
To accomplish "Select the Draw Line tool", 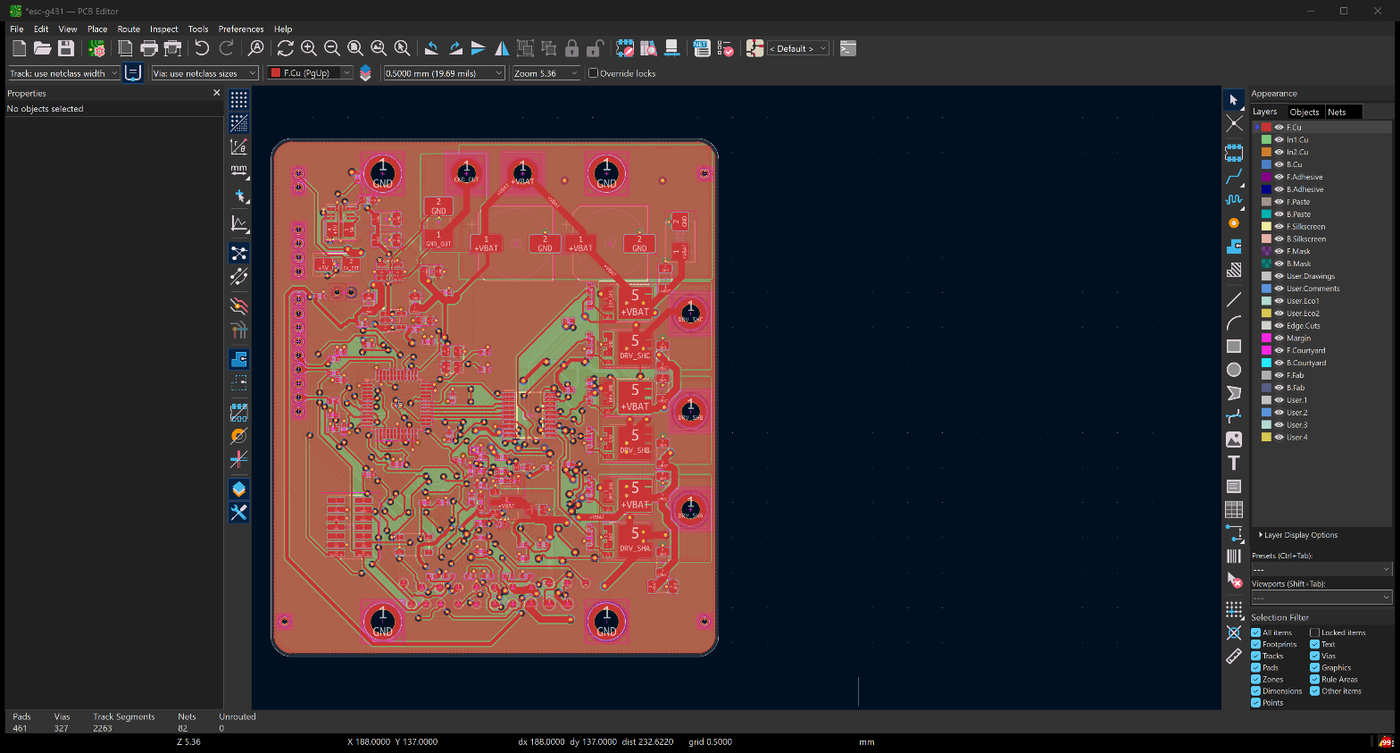I will click(x=1234, y=299).
